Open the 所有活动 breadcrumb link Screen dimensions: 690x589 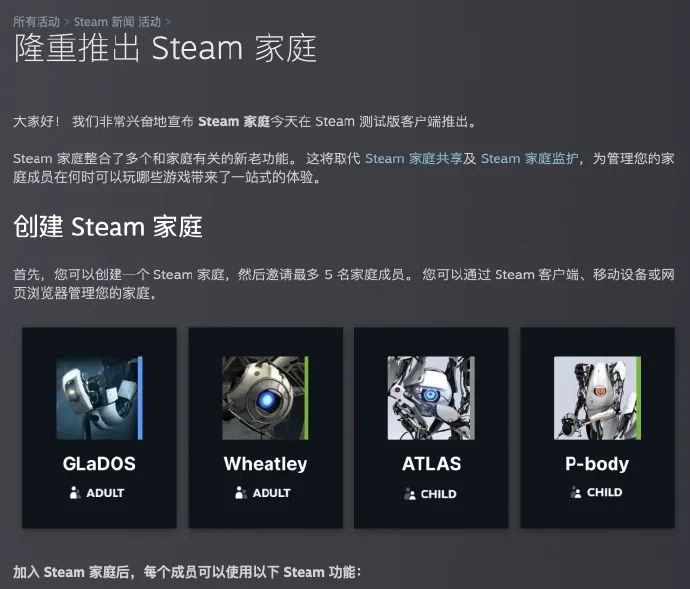(x=36, y=22)
